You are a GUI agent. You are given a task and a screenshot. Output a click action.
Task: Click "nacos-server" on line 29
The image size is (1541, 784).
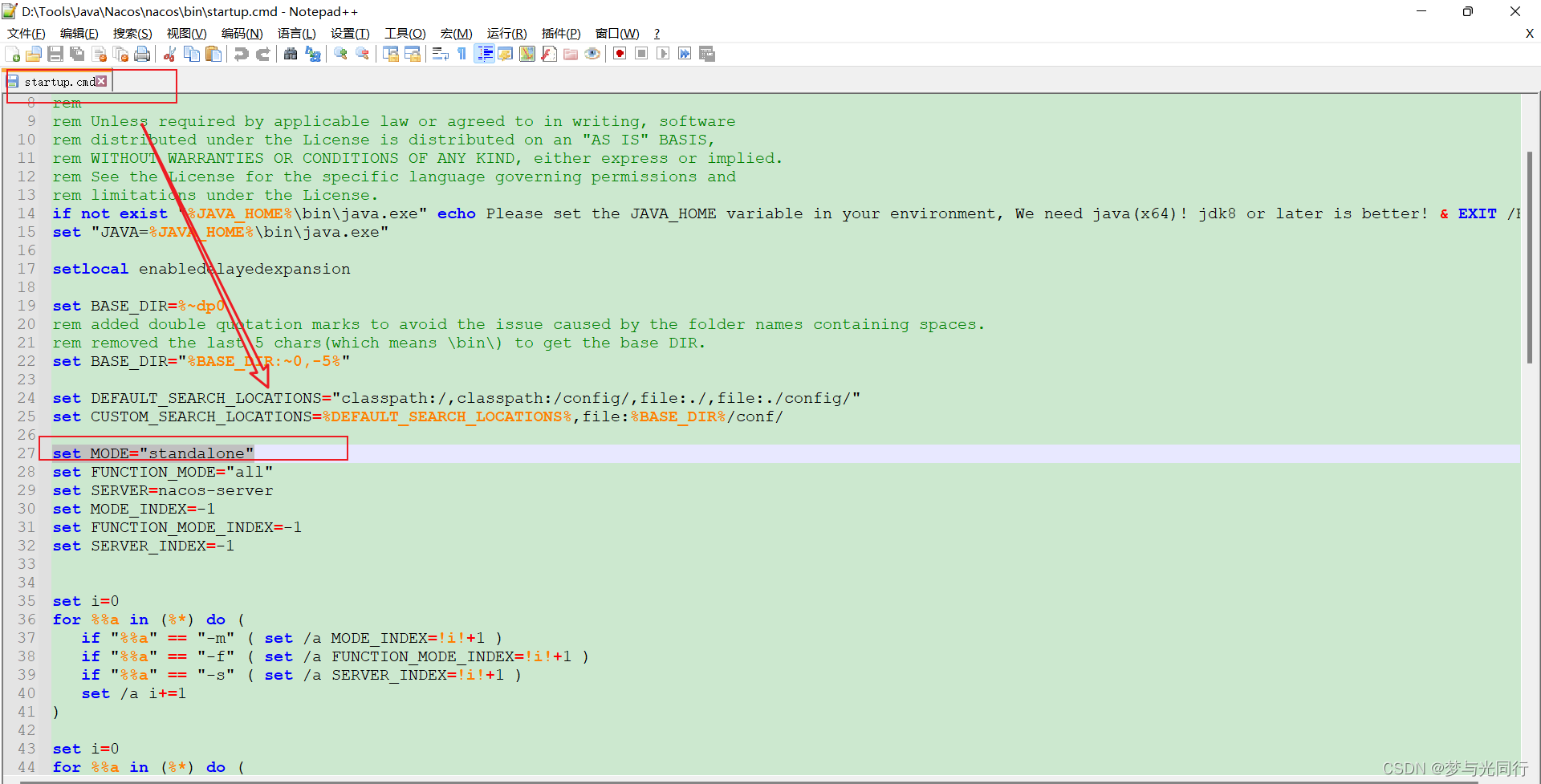[216, 490]
